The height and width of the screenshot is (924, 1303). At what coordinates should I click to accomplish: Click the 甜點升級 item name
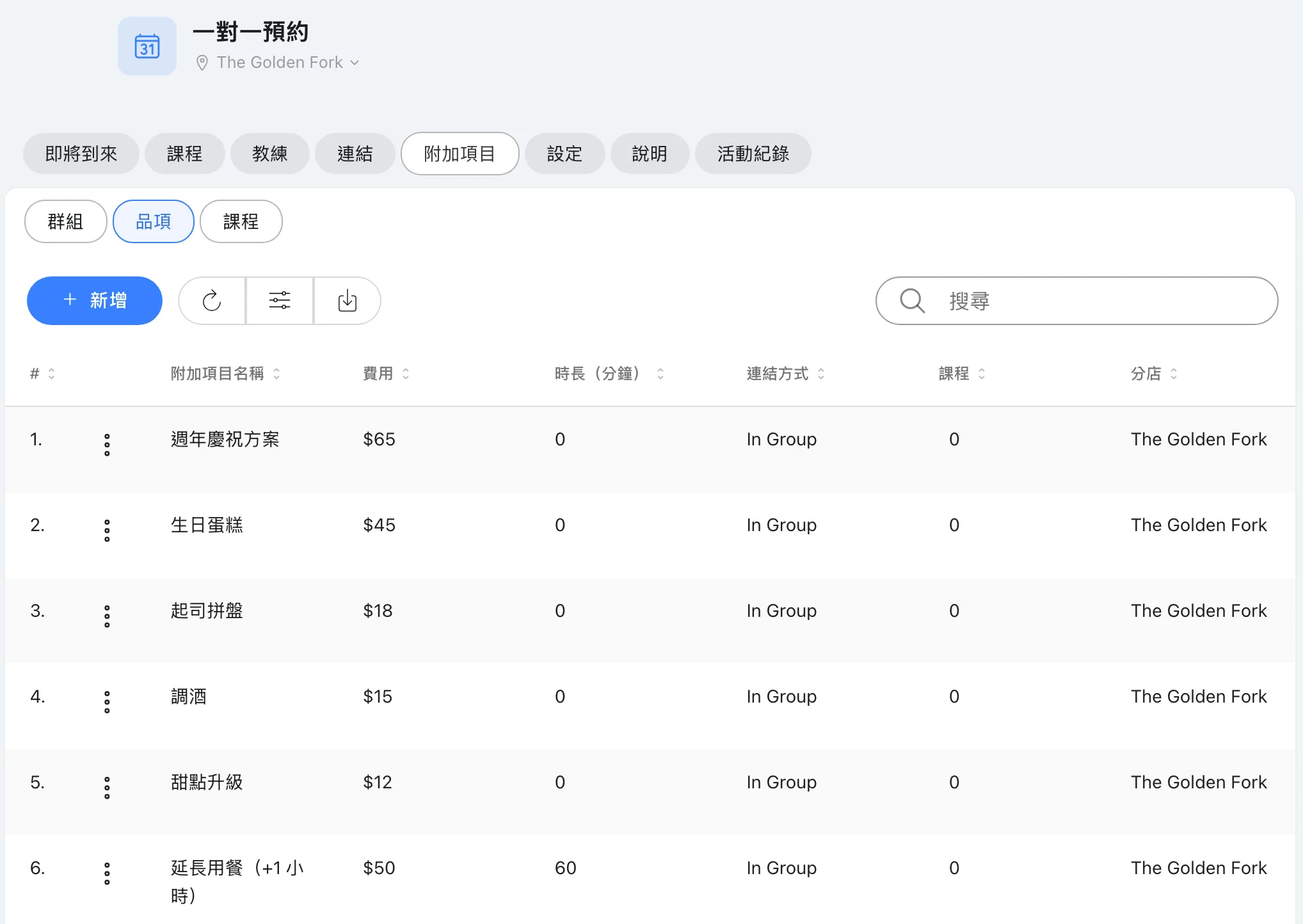[x=207, y=783]
